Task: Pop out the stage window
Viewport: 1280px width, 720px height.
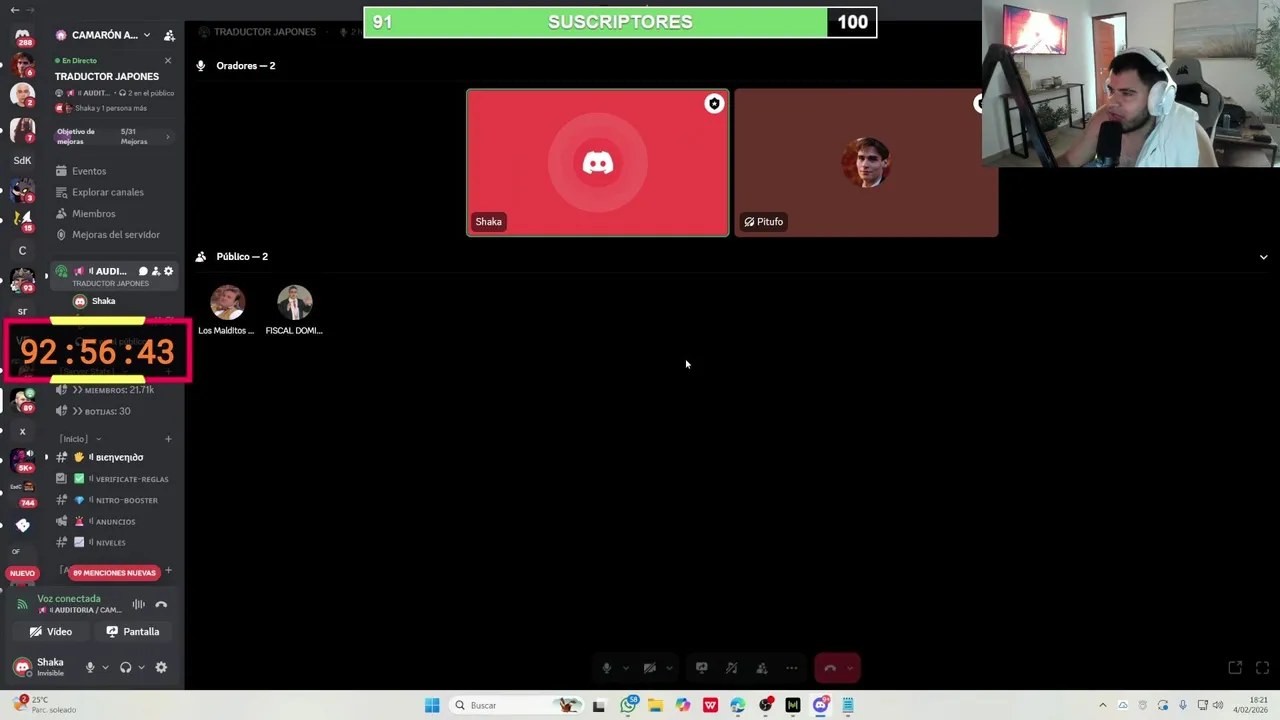Action: pyautogui.click(x=1235, y=668)
